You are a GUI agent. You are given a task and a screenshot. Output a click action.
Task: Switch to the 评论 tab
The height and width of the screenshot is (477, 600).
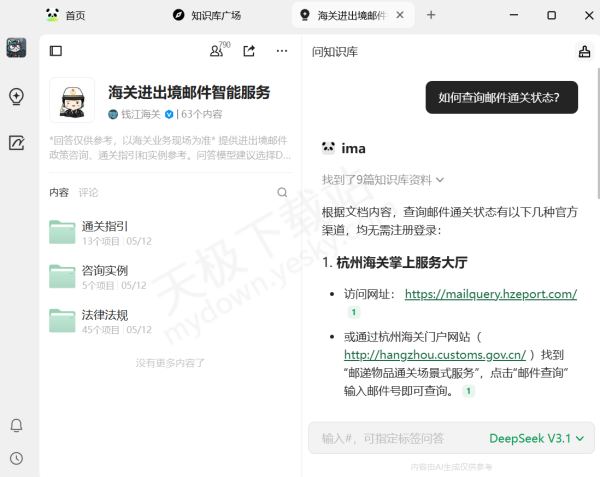[89, 192]
